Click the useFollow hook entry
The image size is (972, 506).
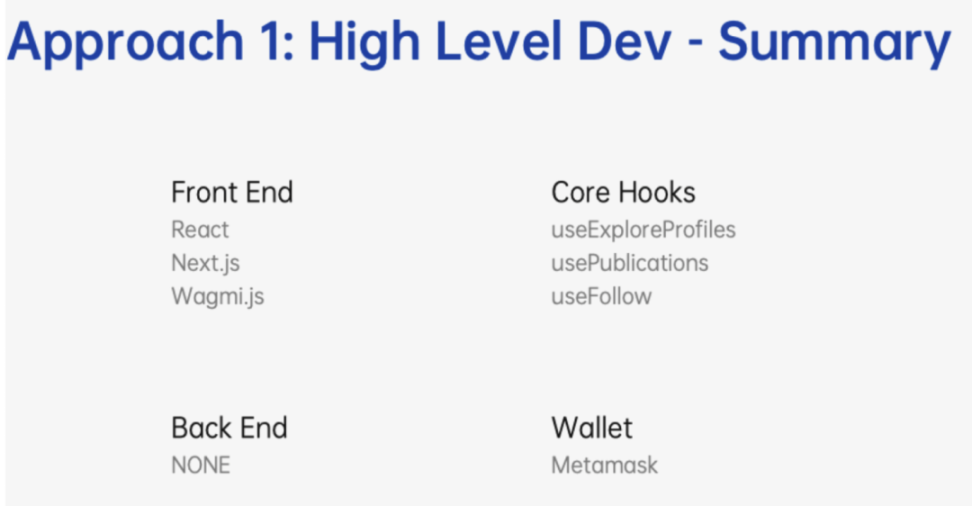coord(601,296)
